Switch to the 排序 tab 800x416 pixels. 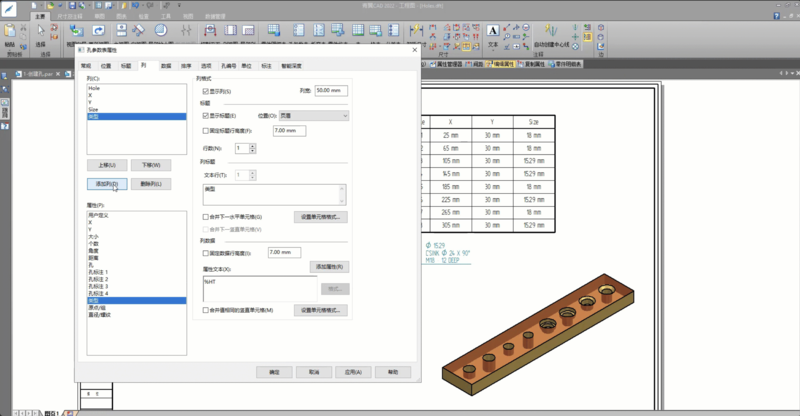coord(186,65)
